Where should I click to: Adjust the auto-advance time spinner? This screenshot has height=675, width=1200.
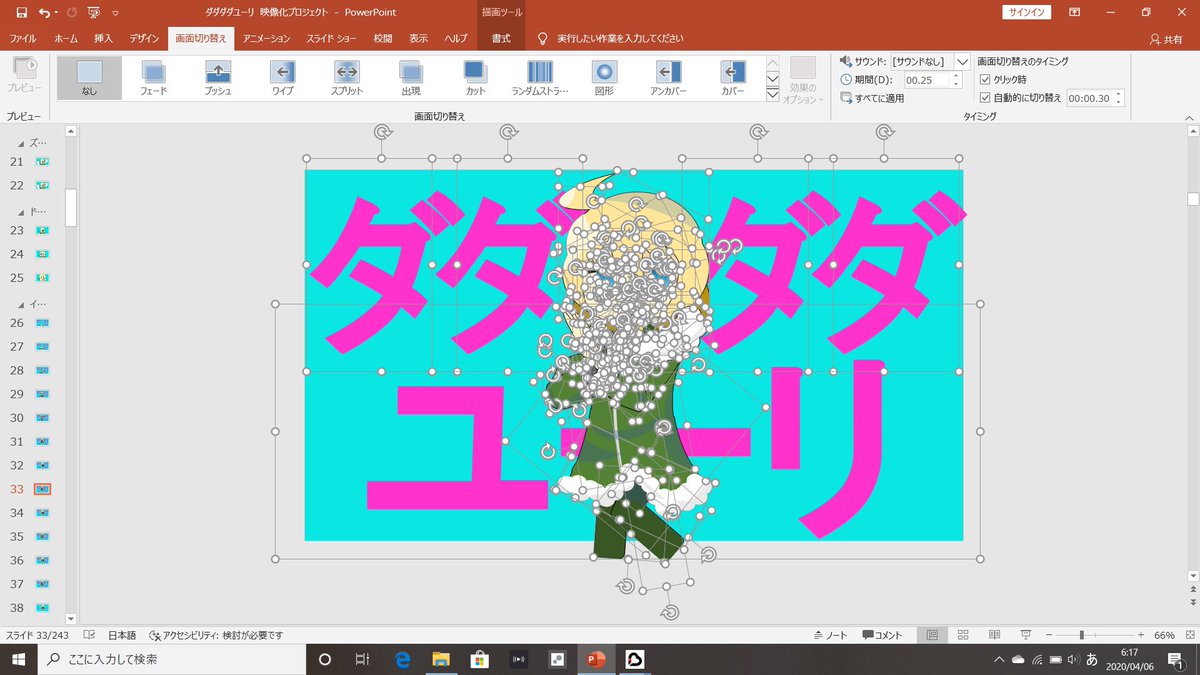1119,98
